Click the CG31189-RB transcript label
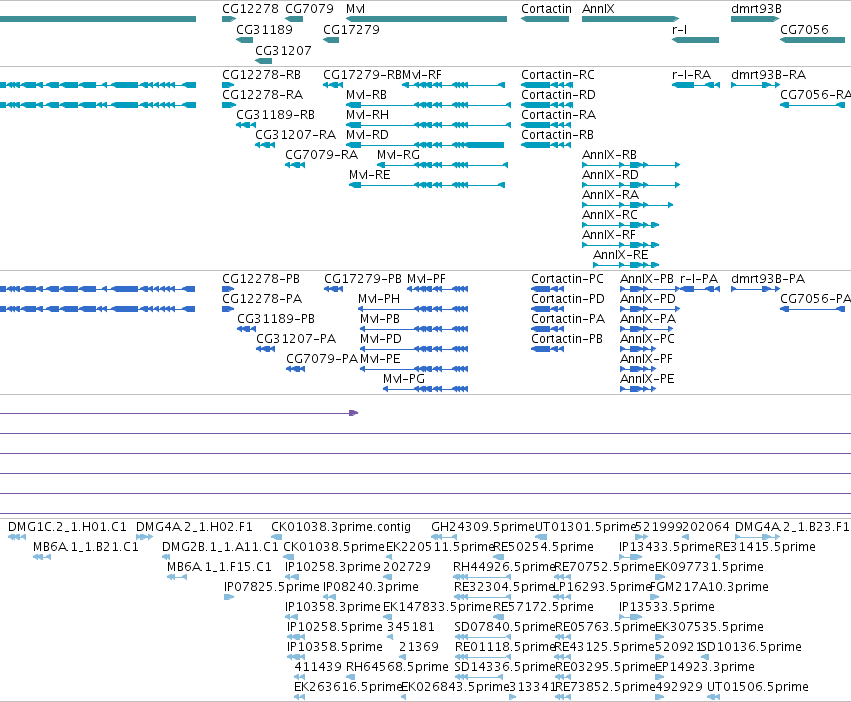 tap(275, 115)
